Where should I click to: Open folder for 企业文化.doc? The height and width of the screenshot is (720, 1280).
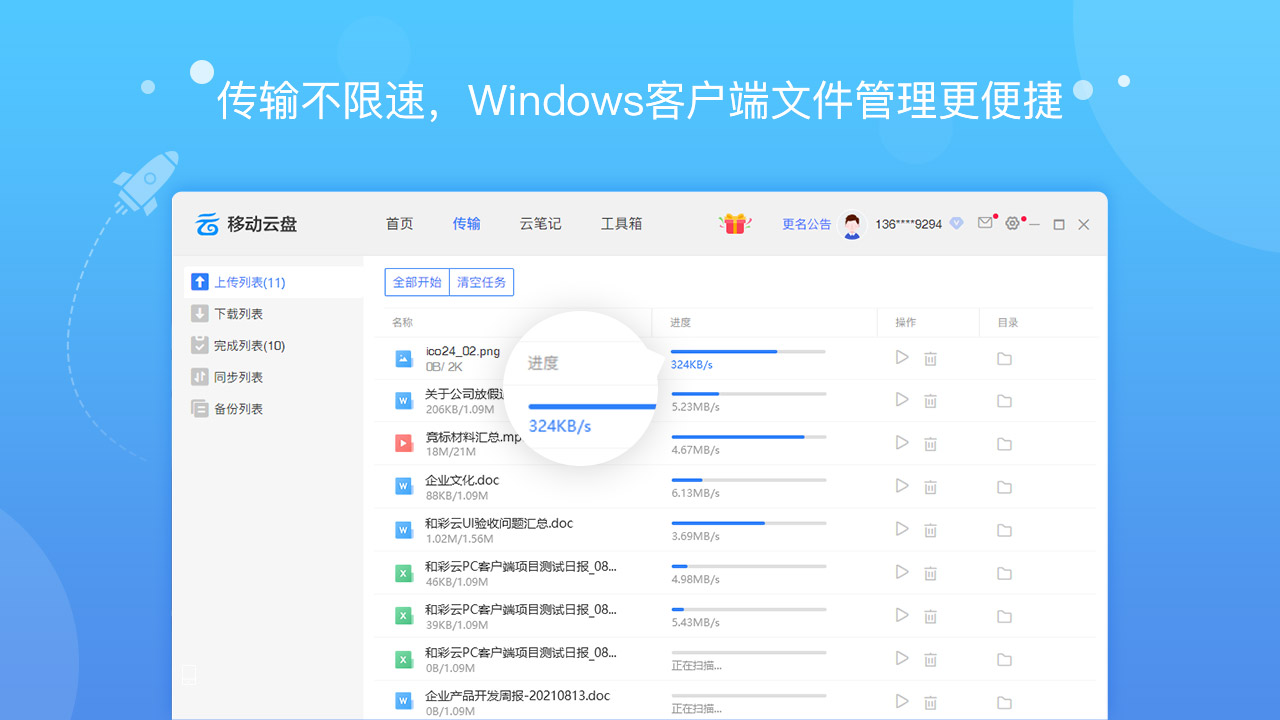point(1004,487)
